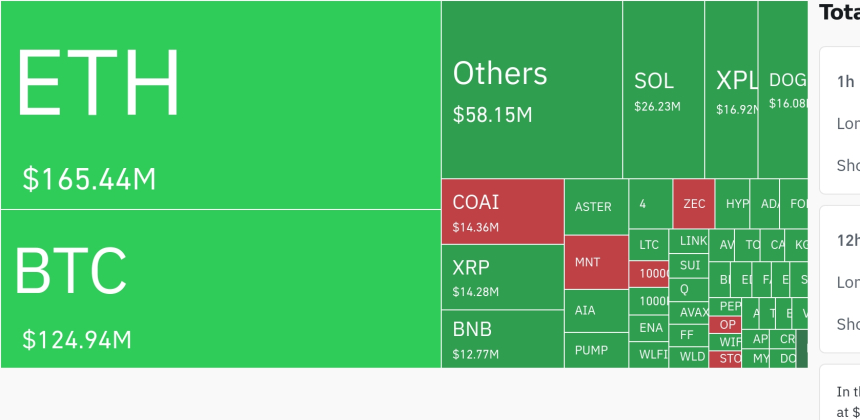The image size is (860, 420).
Task: Click the red ZEC tile
Action: point(694,204)
